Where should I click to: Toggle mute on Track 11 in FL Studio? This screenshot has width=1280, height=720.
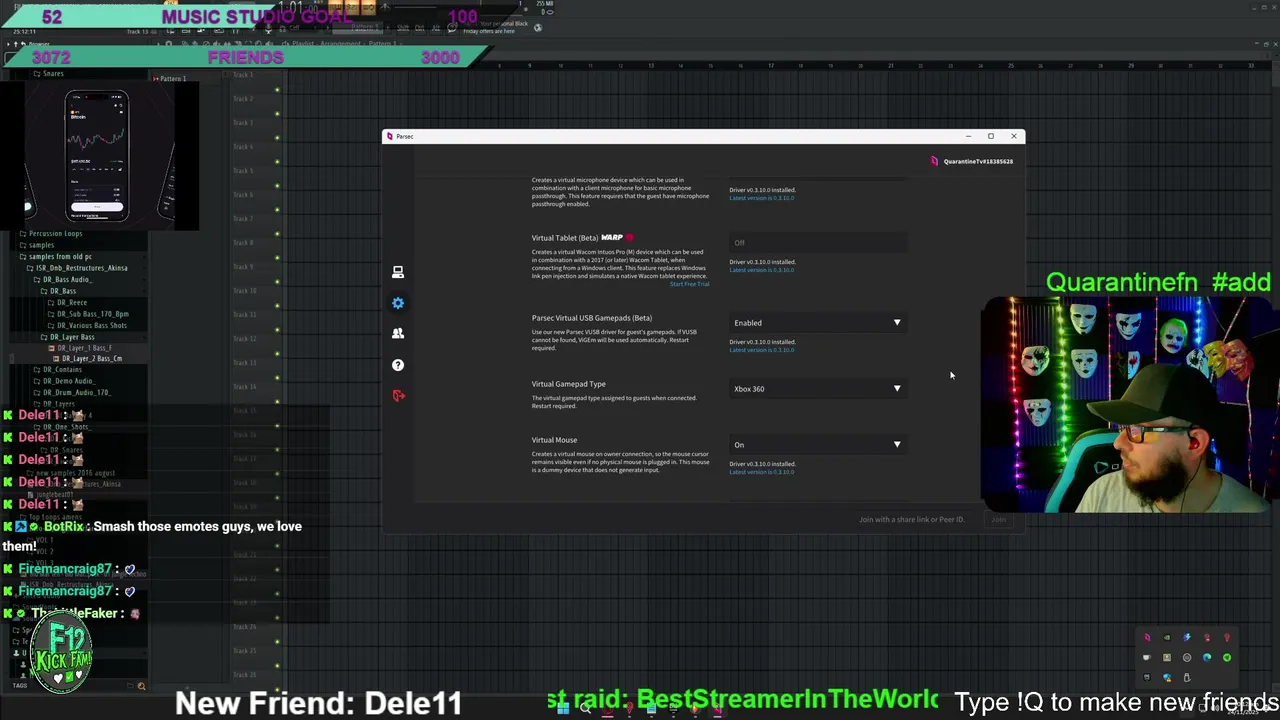click(x=277, y=330)
